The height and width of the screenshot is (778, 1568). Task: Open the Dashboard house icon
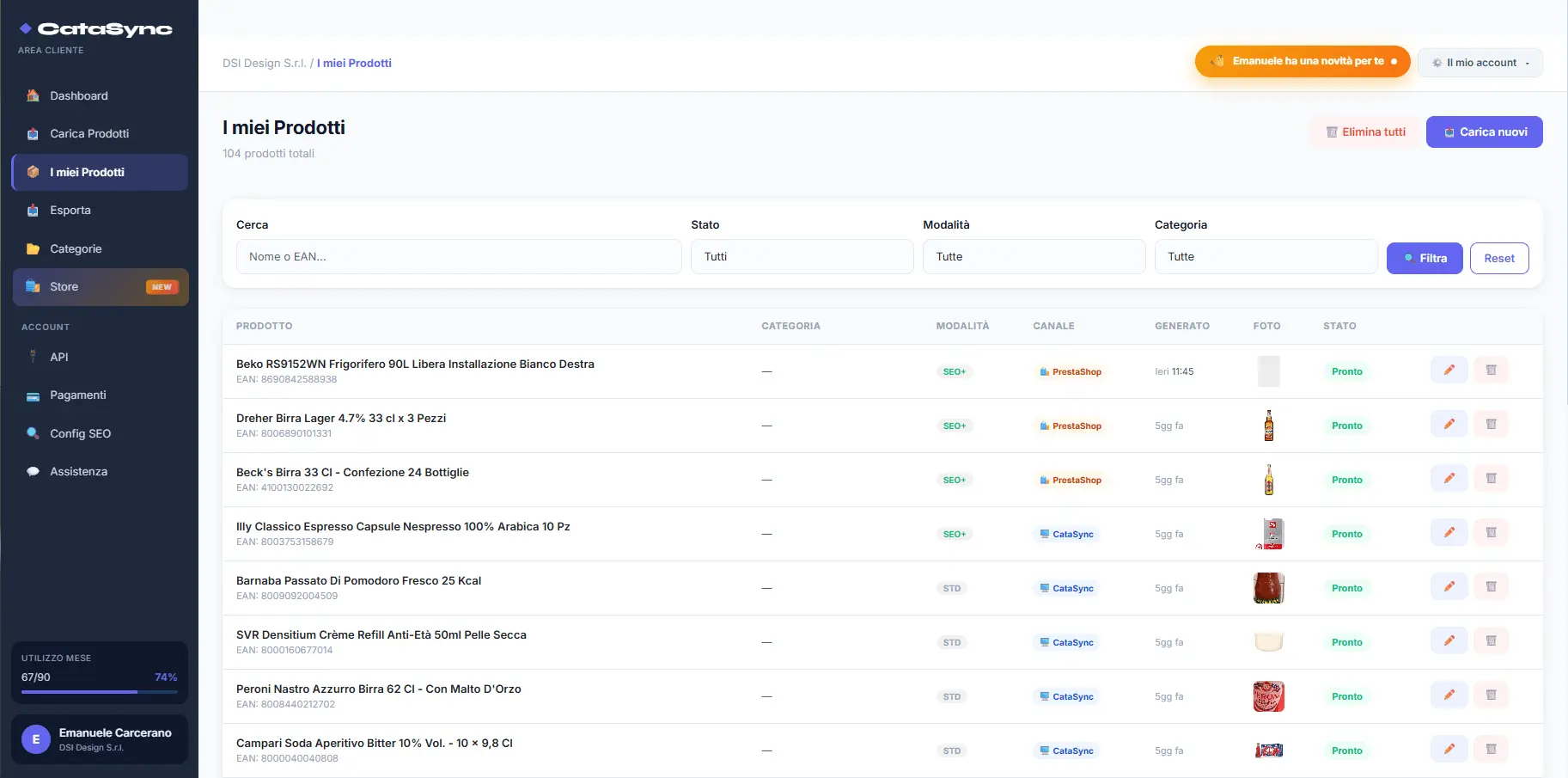[33, 95]
